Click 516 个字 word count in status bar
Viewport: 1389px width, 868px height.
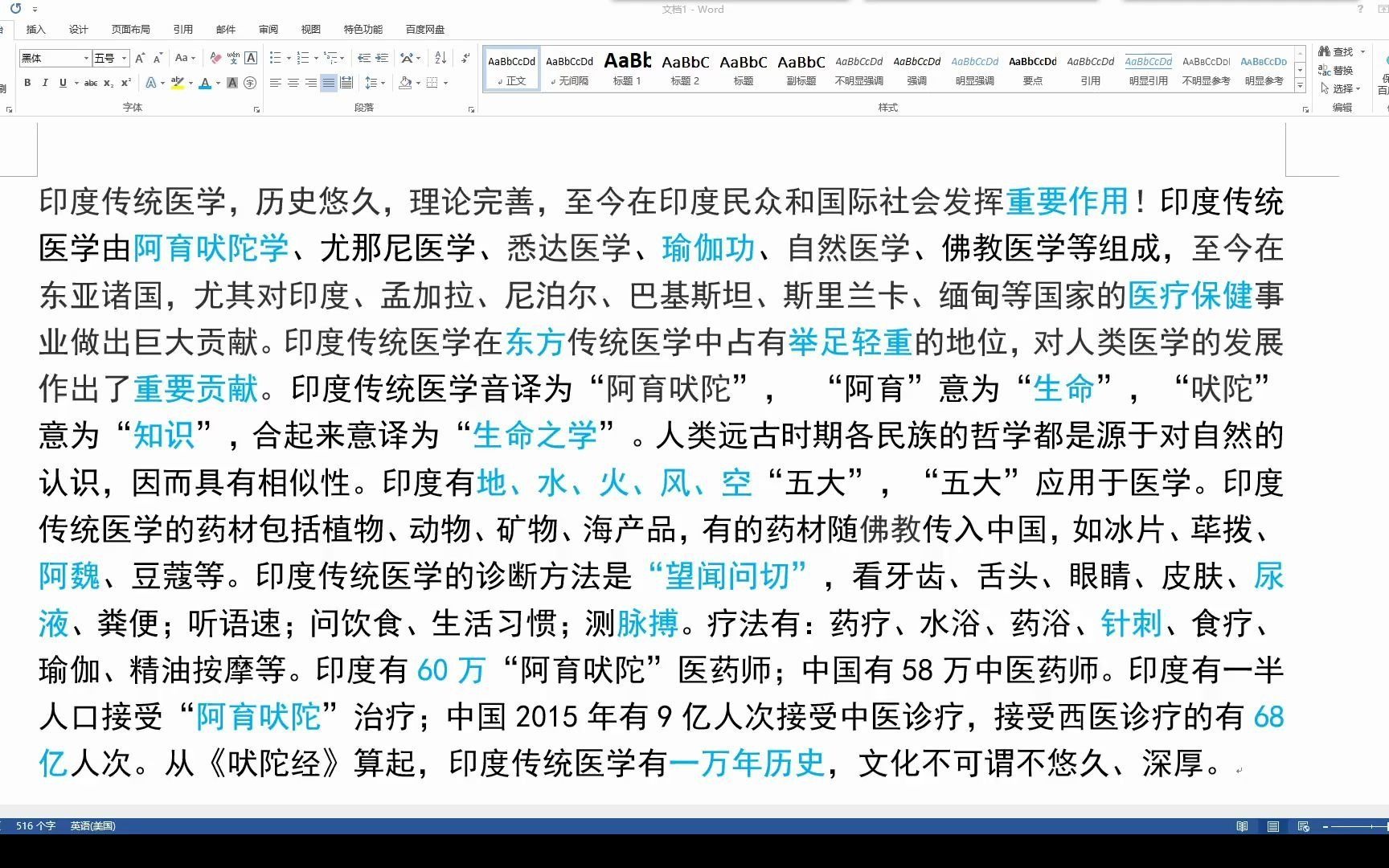pos(35,826)
